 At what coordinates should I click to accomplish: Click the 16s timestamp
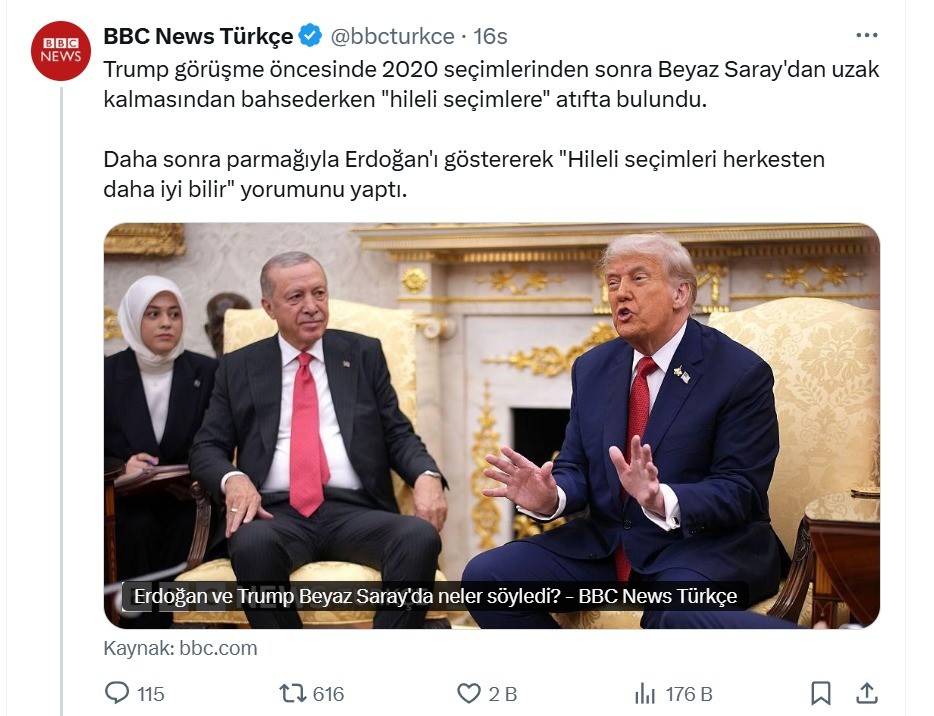tap(490, 36)
